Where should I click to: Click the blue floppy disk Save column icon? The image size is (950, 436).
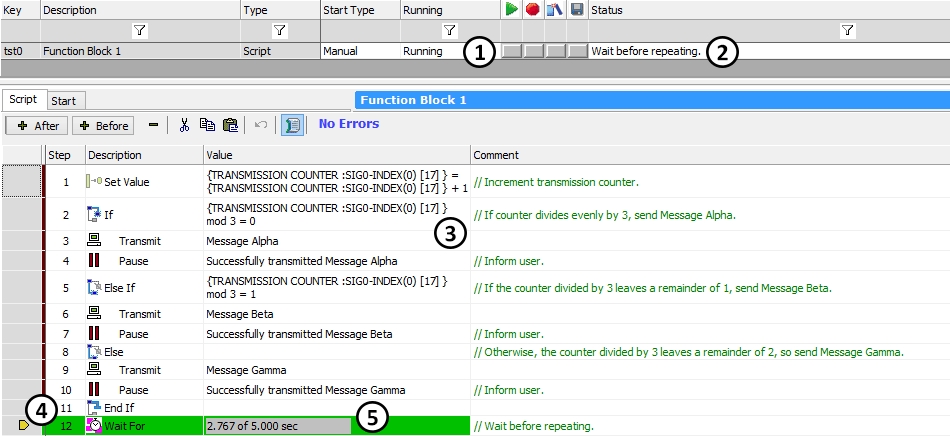(x=577, y=10)
